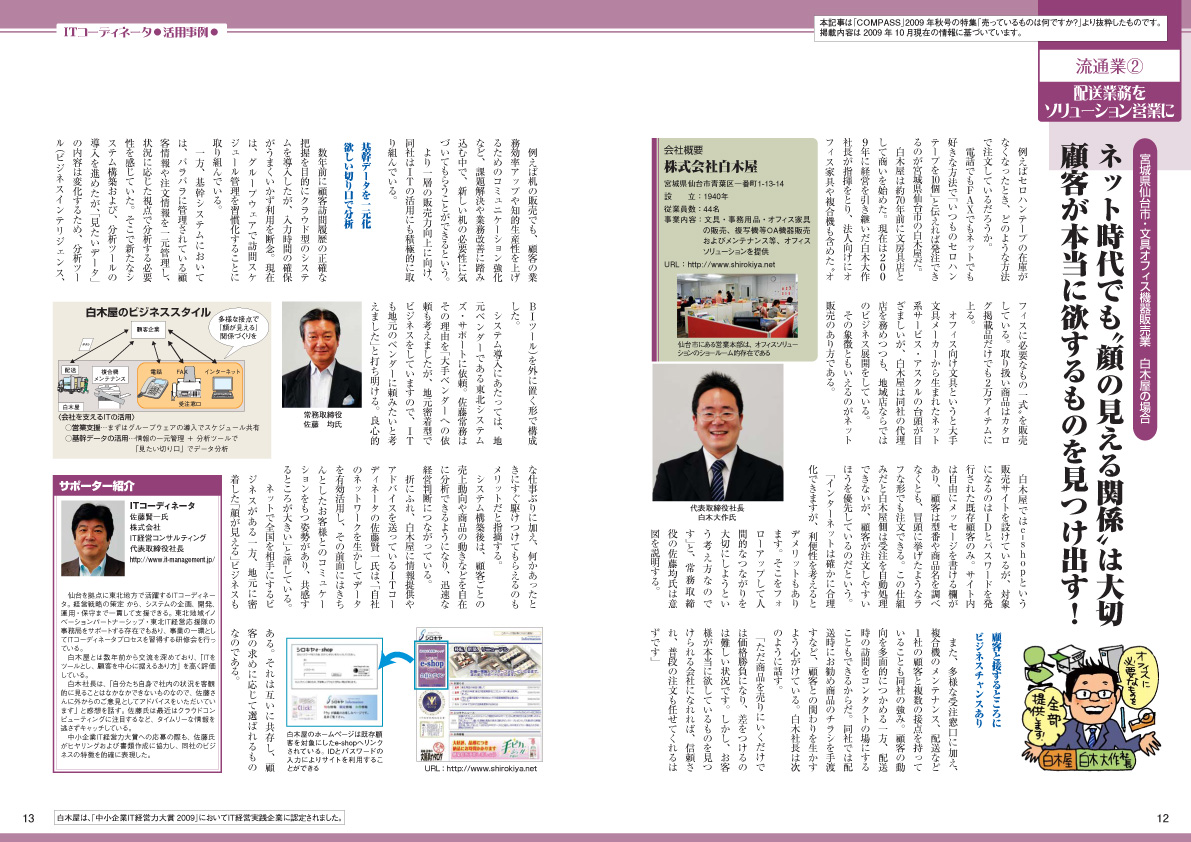Click the e-shop button in the homepage screenshot
The image size is (1191, 842).
point(431,664)
